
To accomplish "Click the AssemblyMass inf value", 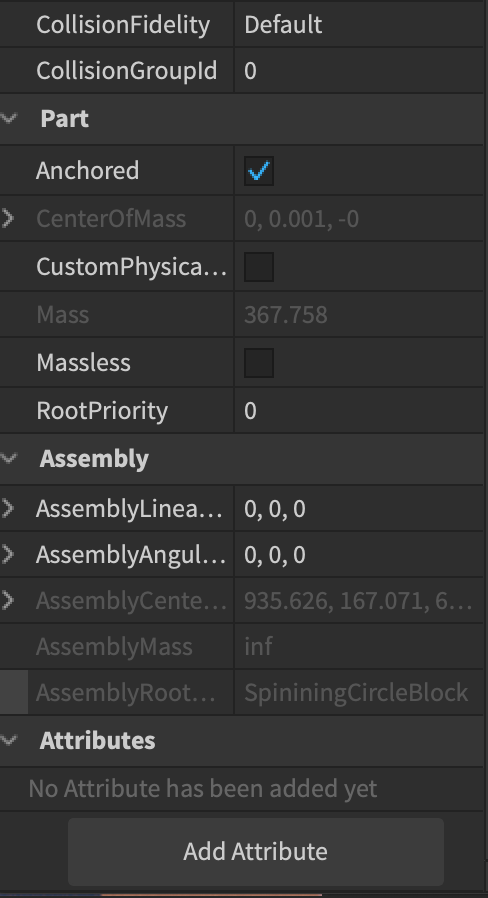I will pos(258,647).
